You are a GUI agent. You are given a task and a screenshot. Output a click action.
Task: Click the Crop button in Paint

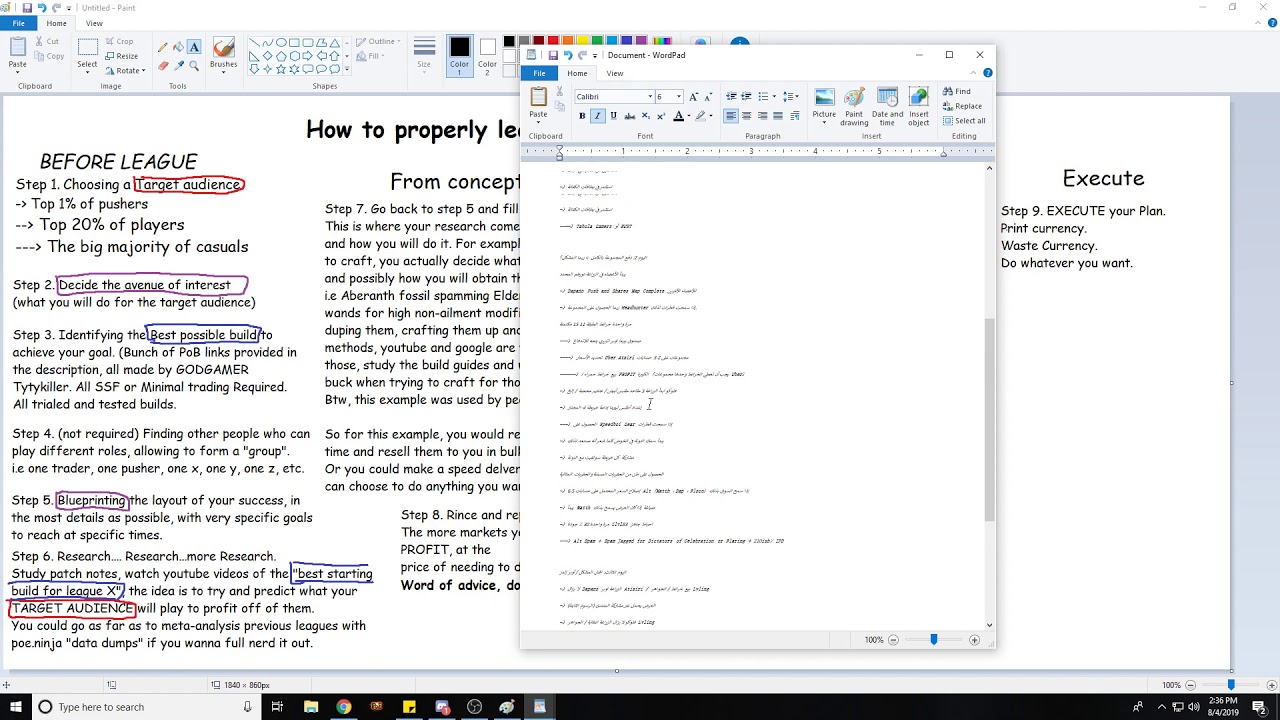point(119,42)
